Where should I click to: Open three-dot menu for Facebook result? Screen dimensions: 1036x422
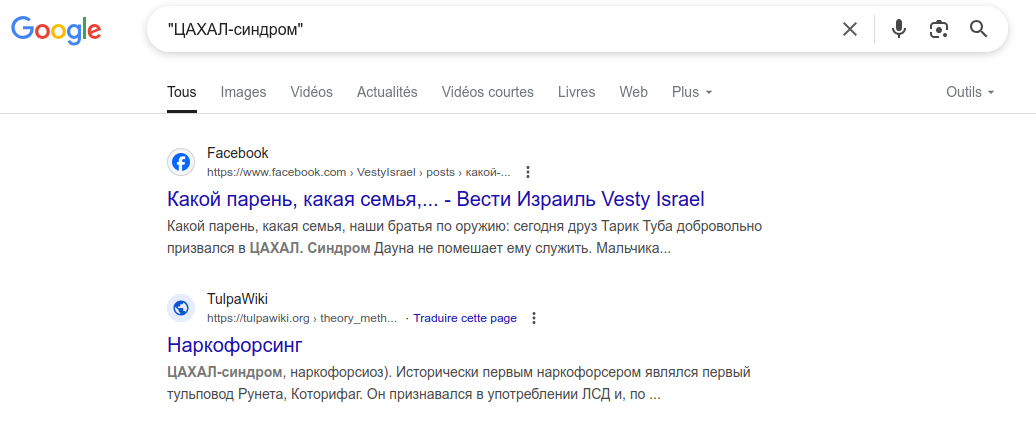[x=528, y=172]
